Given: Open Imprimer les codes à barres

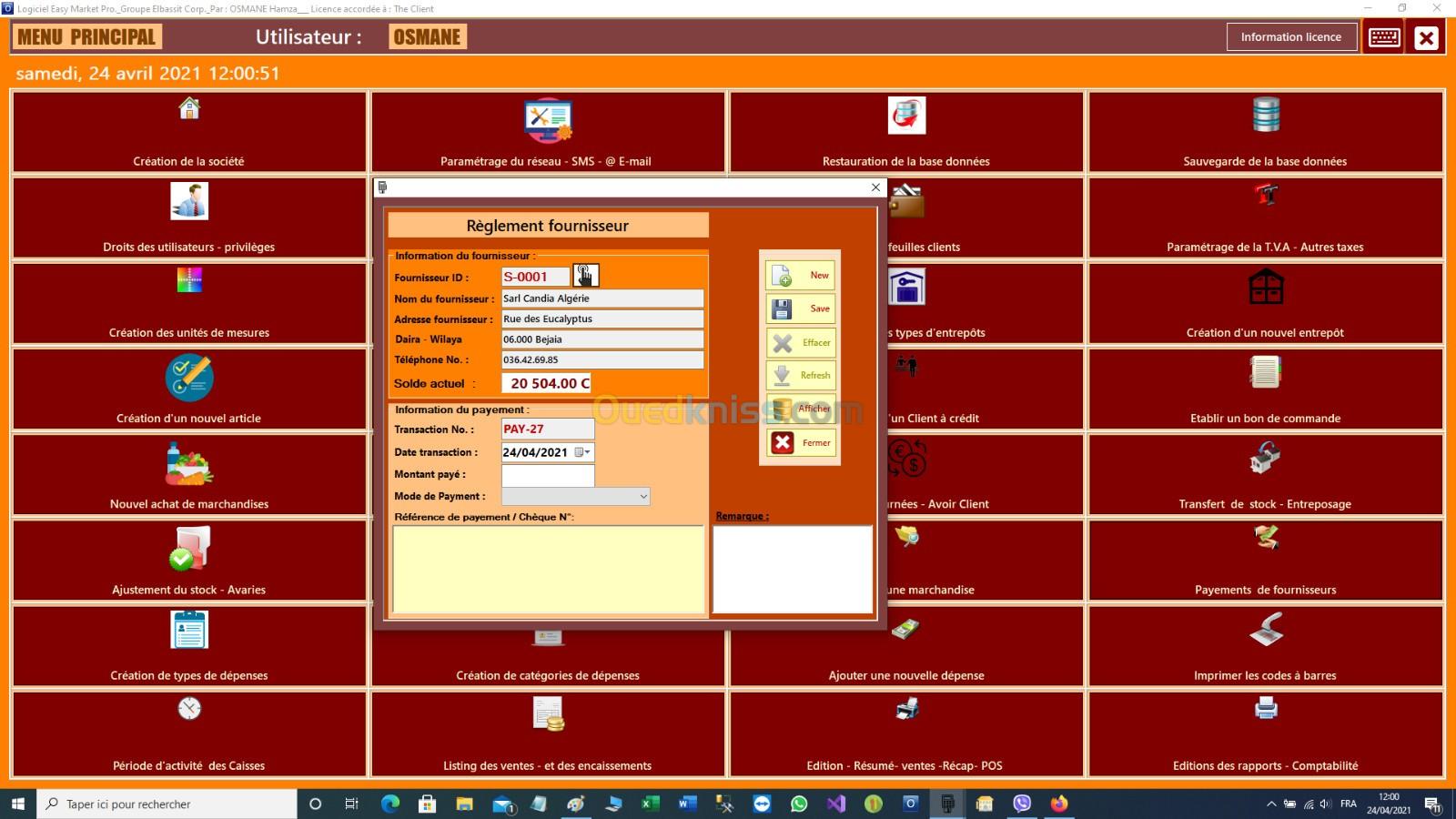Looking at the screenshot, I should [1265, 645].
